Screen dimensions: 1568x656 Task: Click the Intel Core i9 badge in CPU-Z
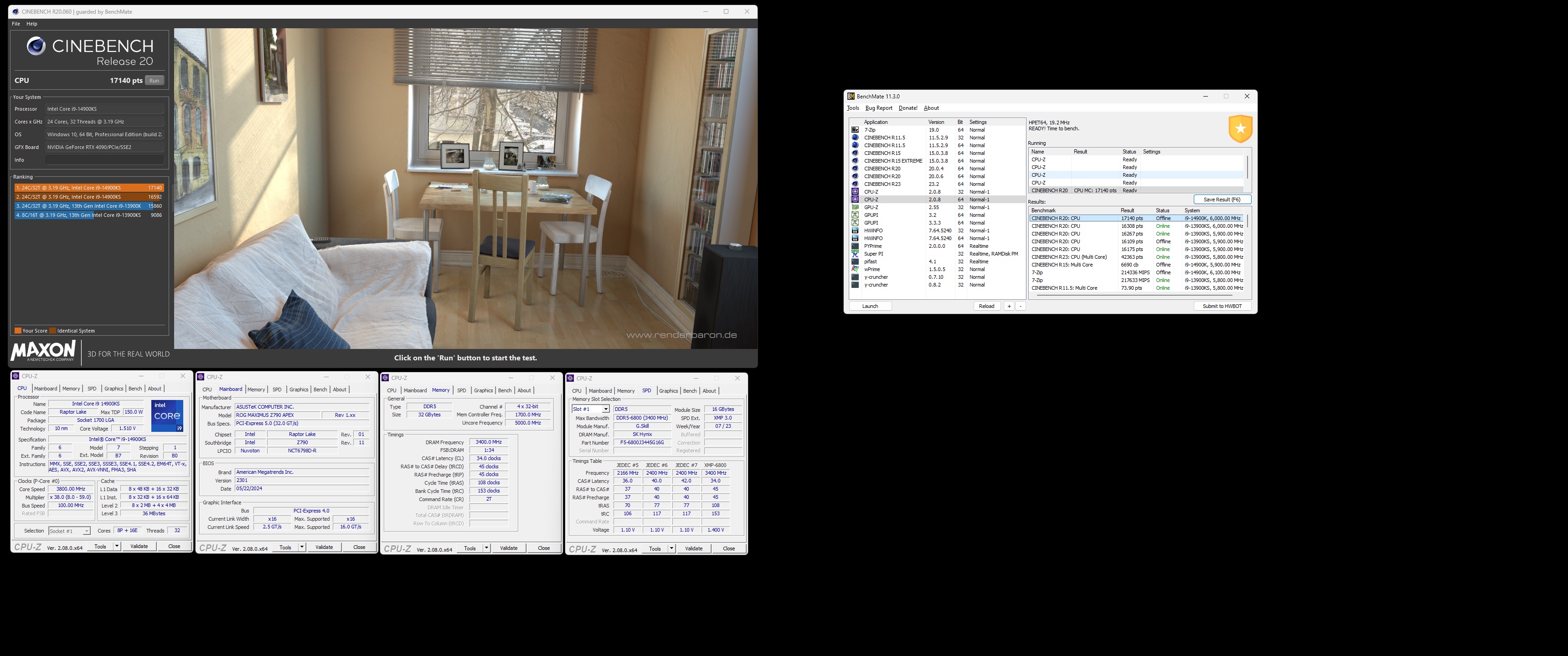pos(167,416)
